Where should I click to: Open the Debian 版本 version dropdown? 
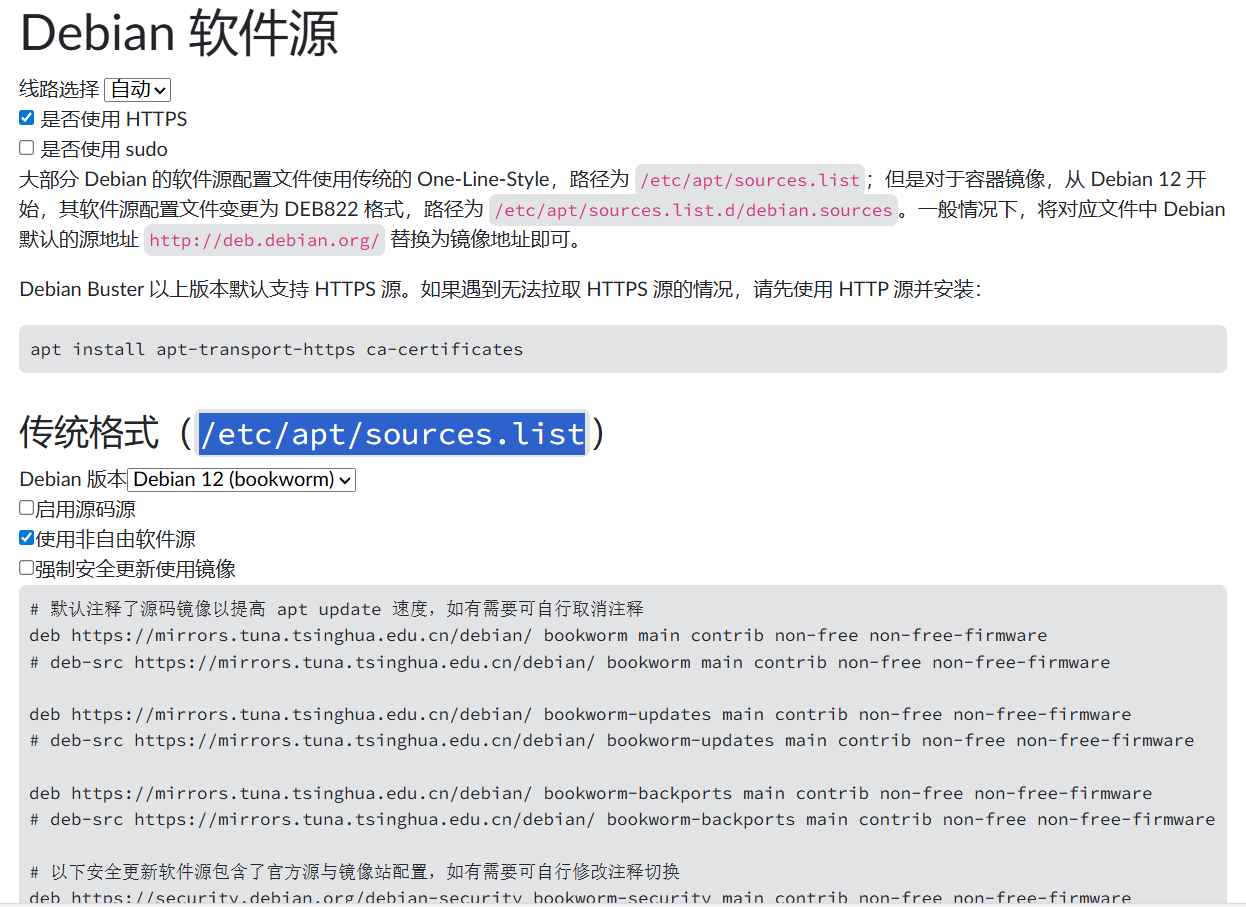(241, 480)
